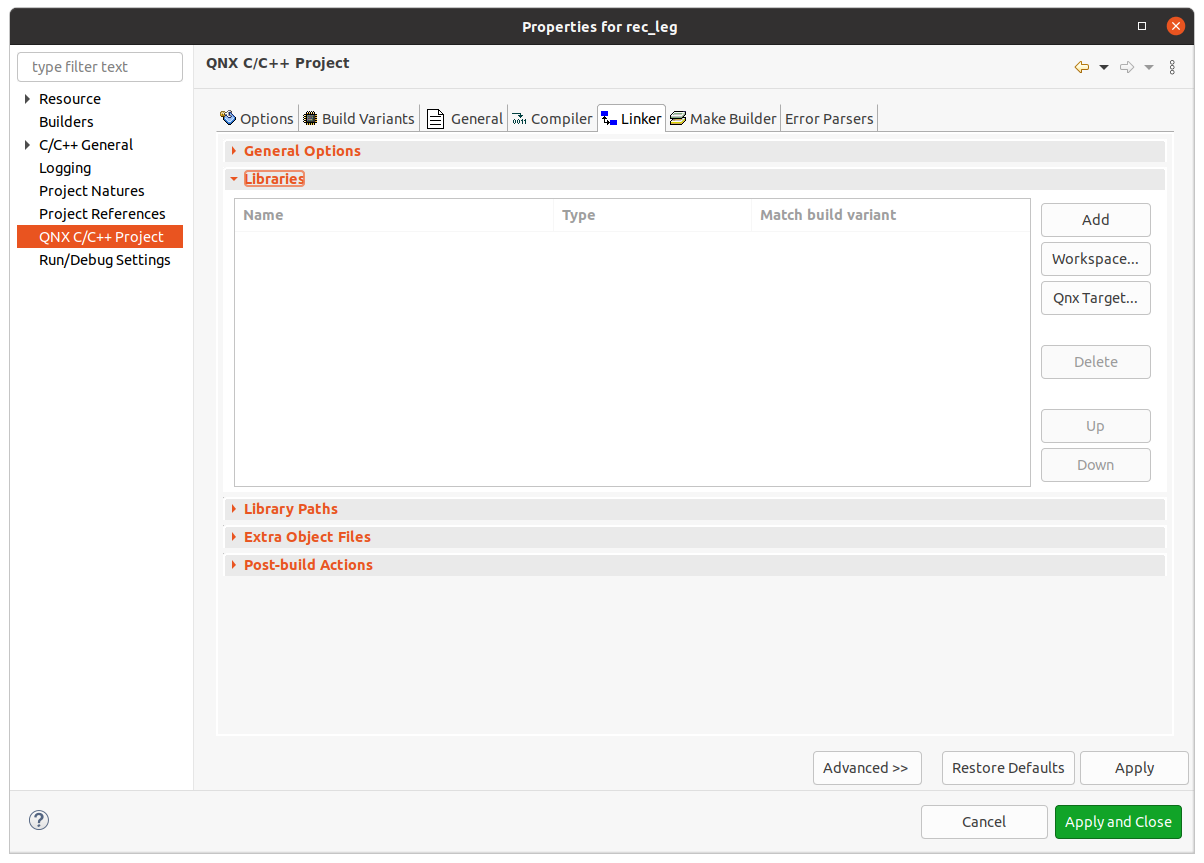Select Builders in the sidebar
The height and width of the screenshot is (863, 1204).
66,122
